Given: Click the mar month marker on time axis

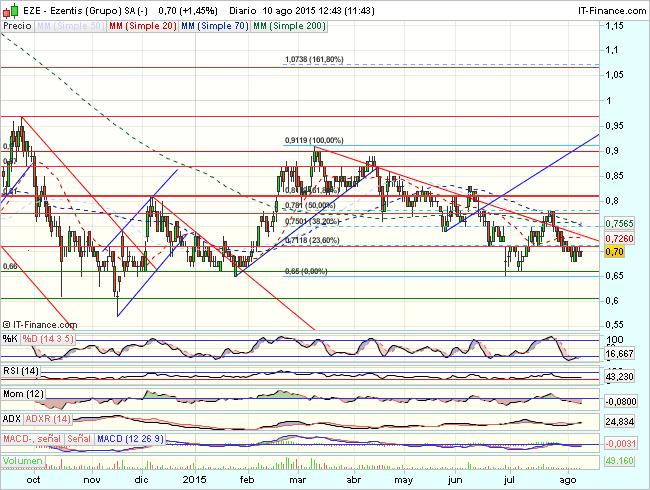Looking at the screenshot, I should (x=298, y=480).
